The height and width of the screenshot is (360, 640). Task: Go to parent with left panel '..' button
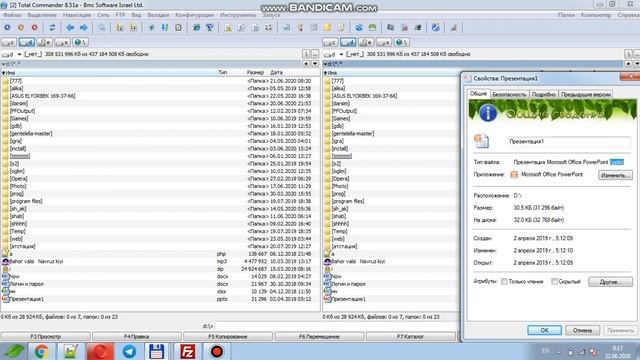(315, 54)
